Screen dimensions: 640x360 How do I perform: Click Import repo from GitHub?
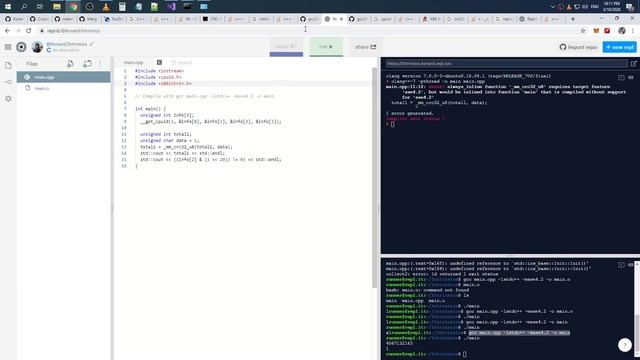578,47
